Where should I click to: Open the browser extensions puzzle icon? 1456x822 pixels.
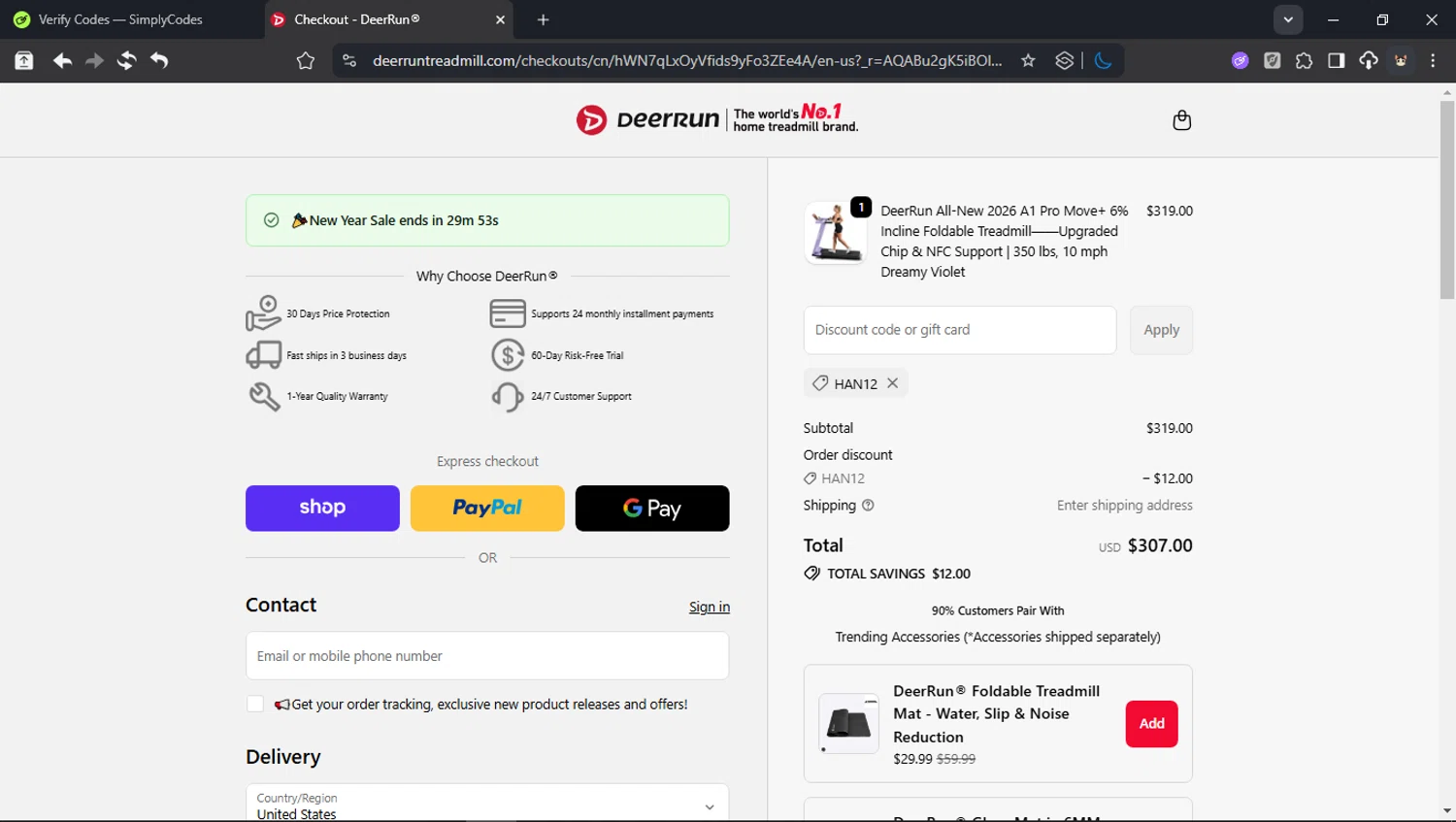(x=1304, y=60)
